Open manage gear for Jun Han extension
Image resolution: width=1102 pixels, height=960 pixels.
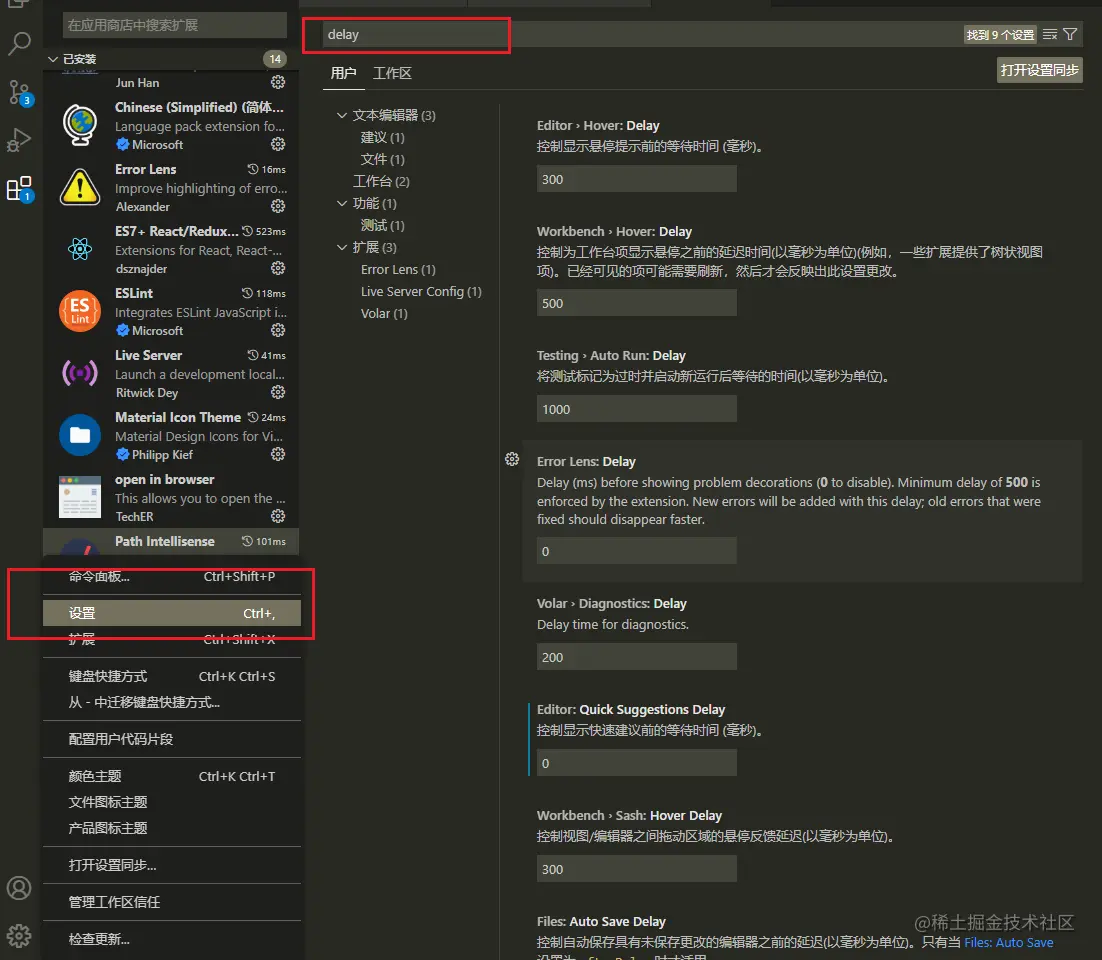(x=278, y=82)
